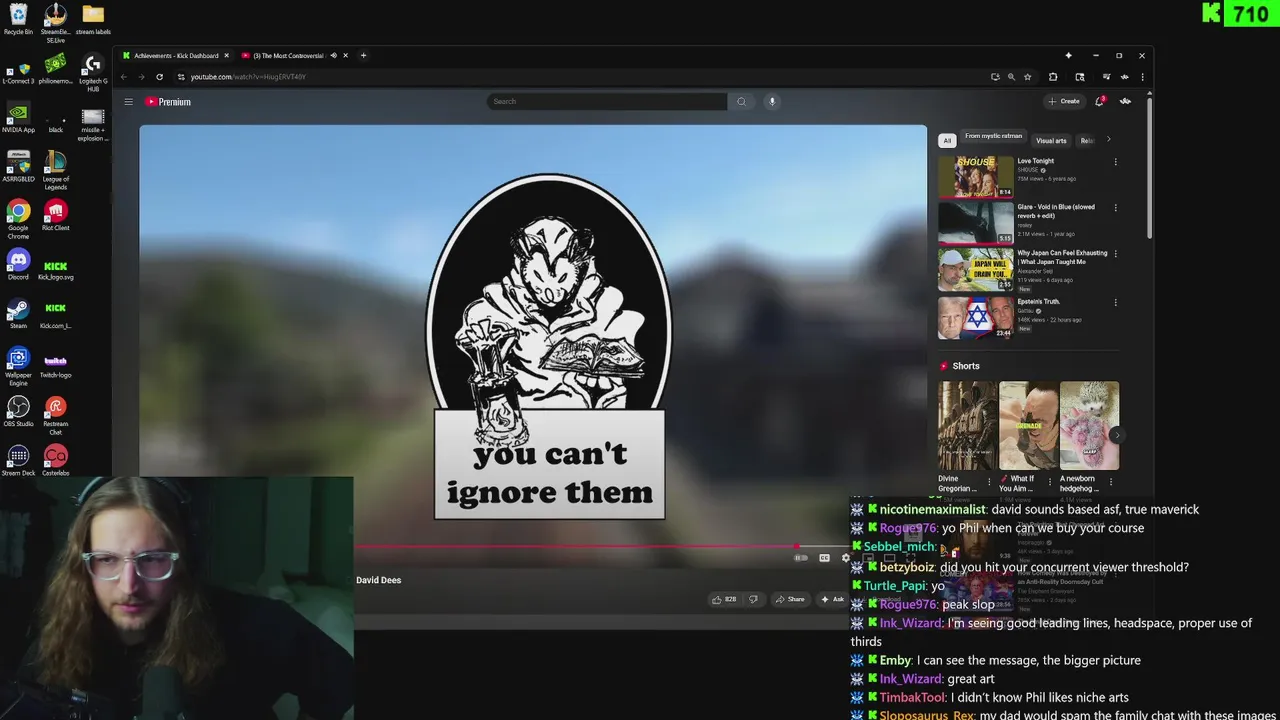
Task: Go to YouTube Premium home logo
Action: tap(168, 101)
